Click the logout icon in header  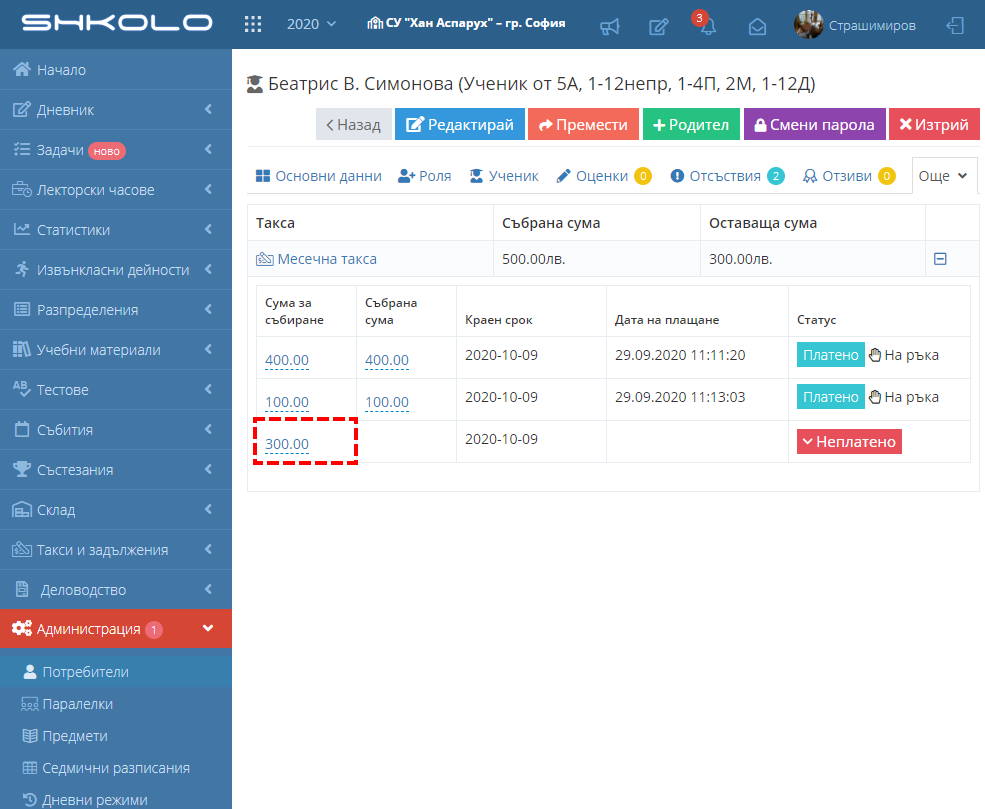(x=955, y=26)
